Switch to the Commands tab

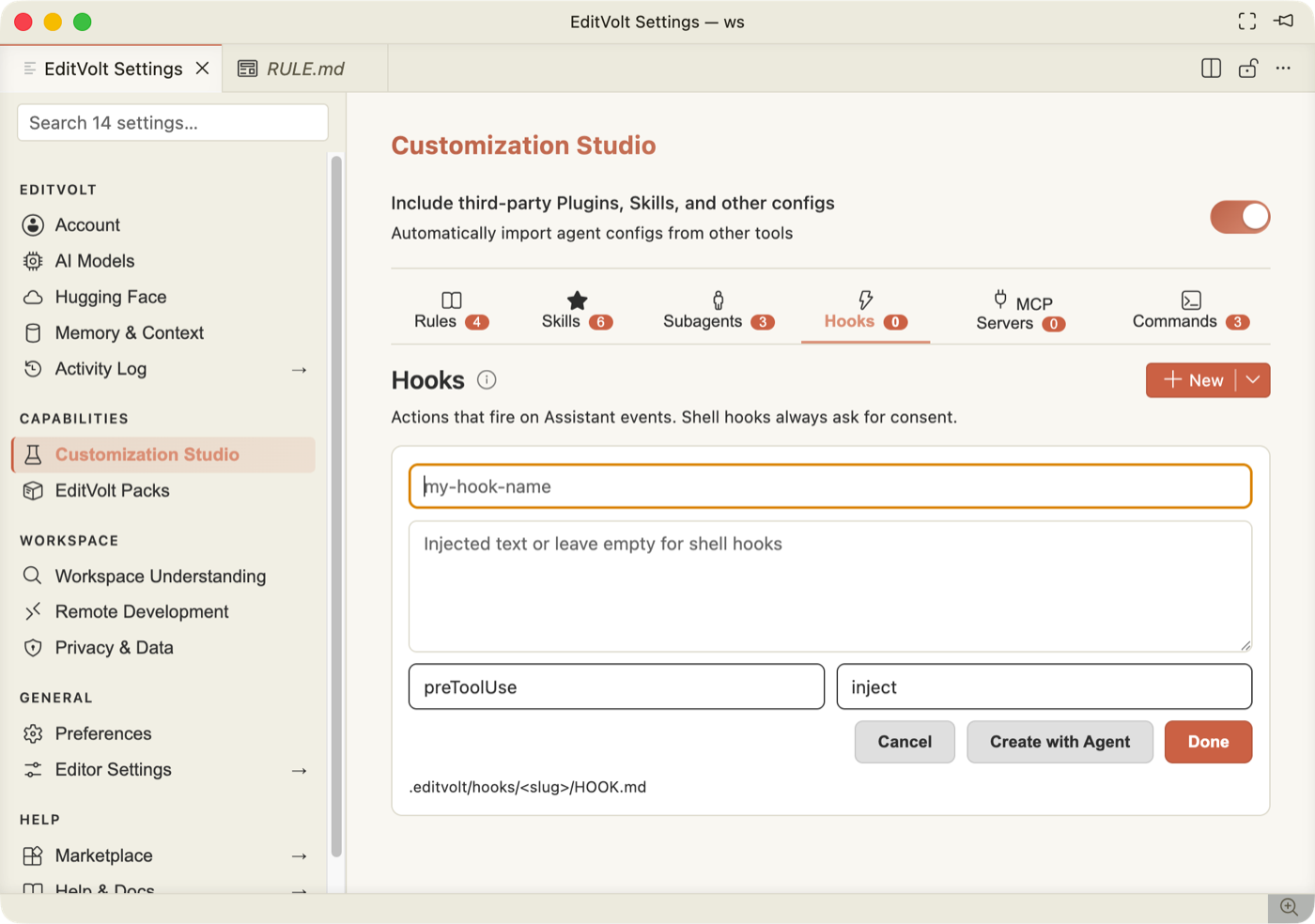(1191, 311)
